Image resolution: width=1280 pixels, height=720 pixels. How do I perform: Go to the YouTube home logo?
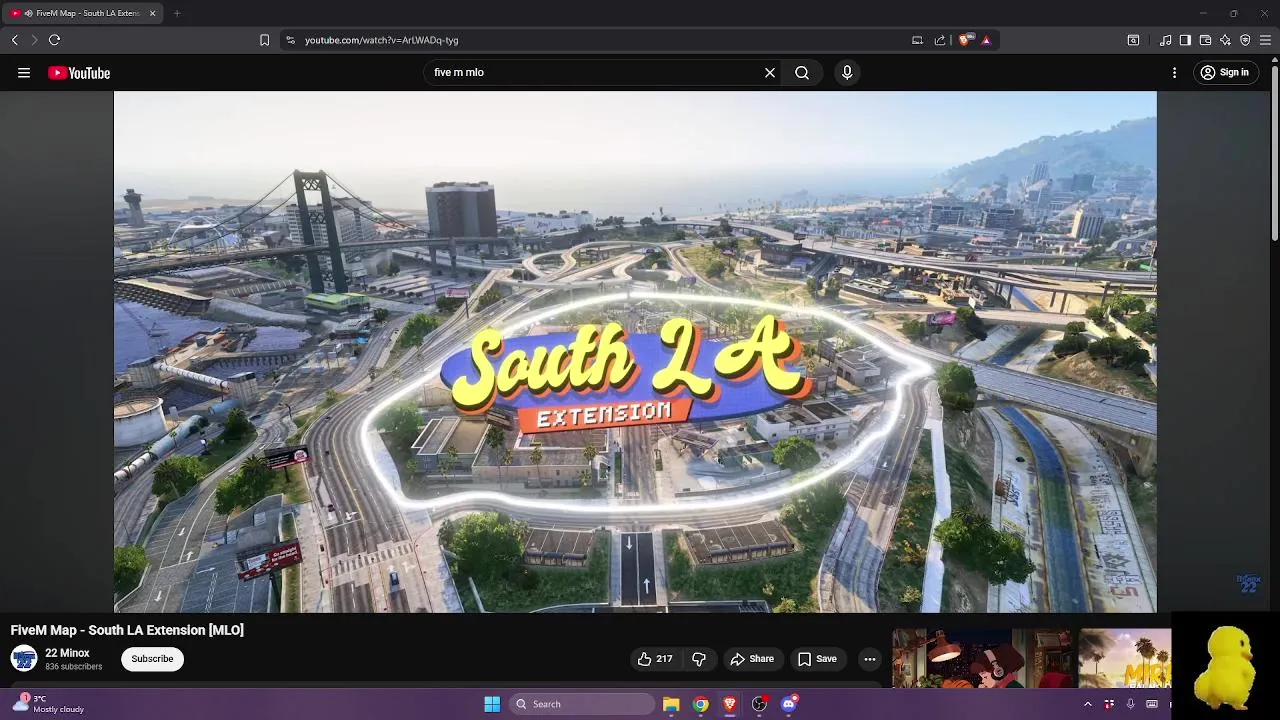pyautogui.click(x=79, y=73)
